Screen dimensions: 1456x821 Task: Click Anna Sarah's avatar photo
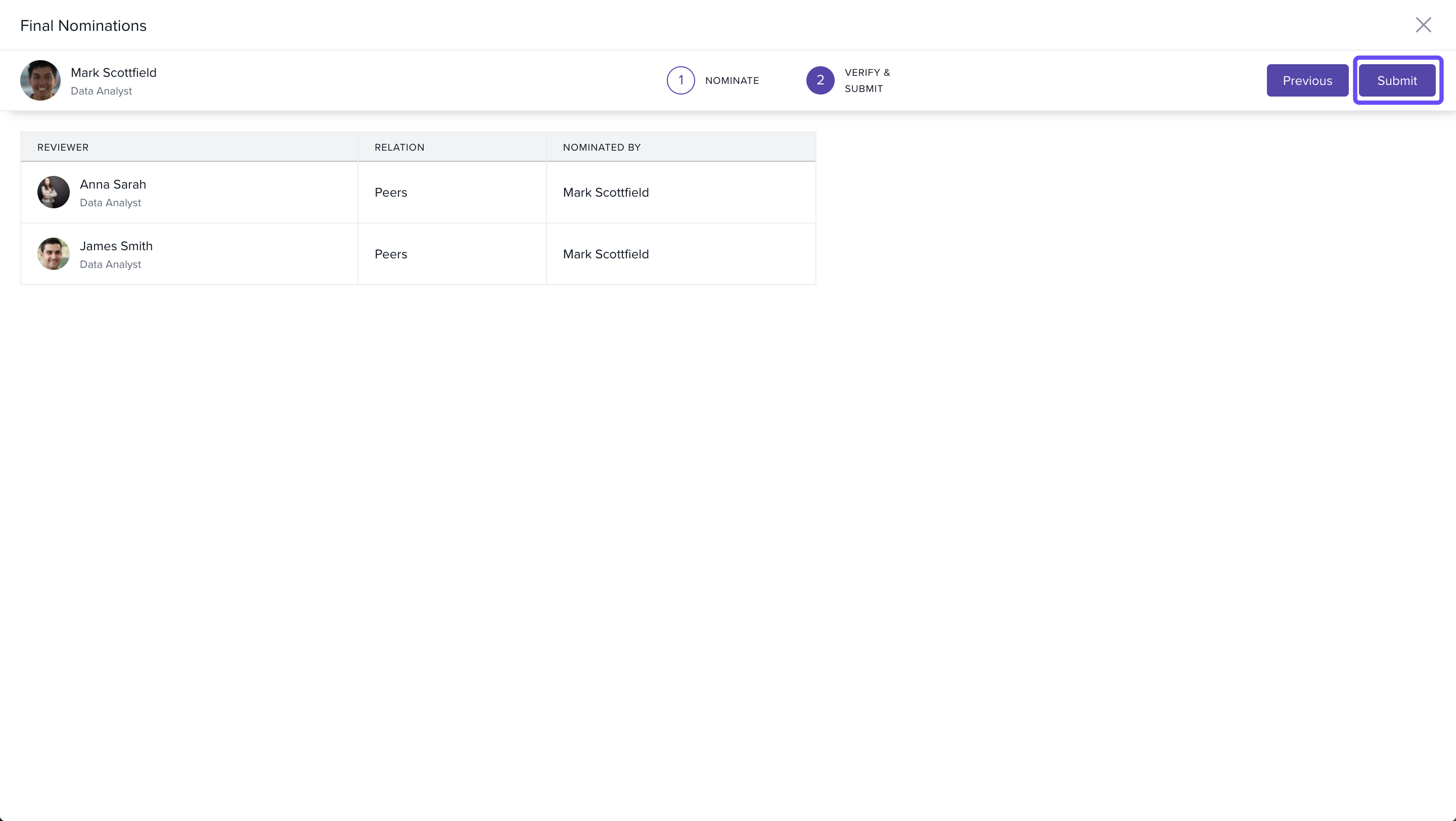coord(53,192)
